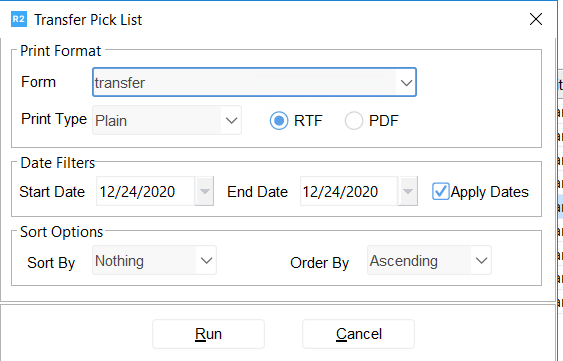Click the Apply Dates label text
The height and width of the screenshot is (361, 563).
pos(489,192)
